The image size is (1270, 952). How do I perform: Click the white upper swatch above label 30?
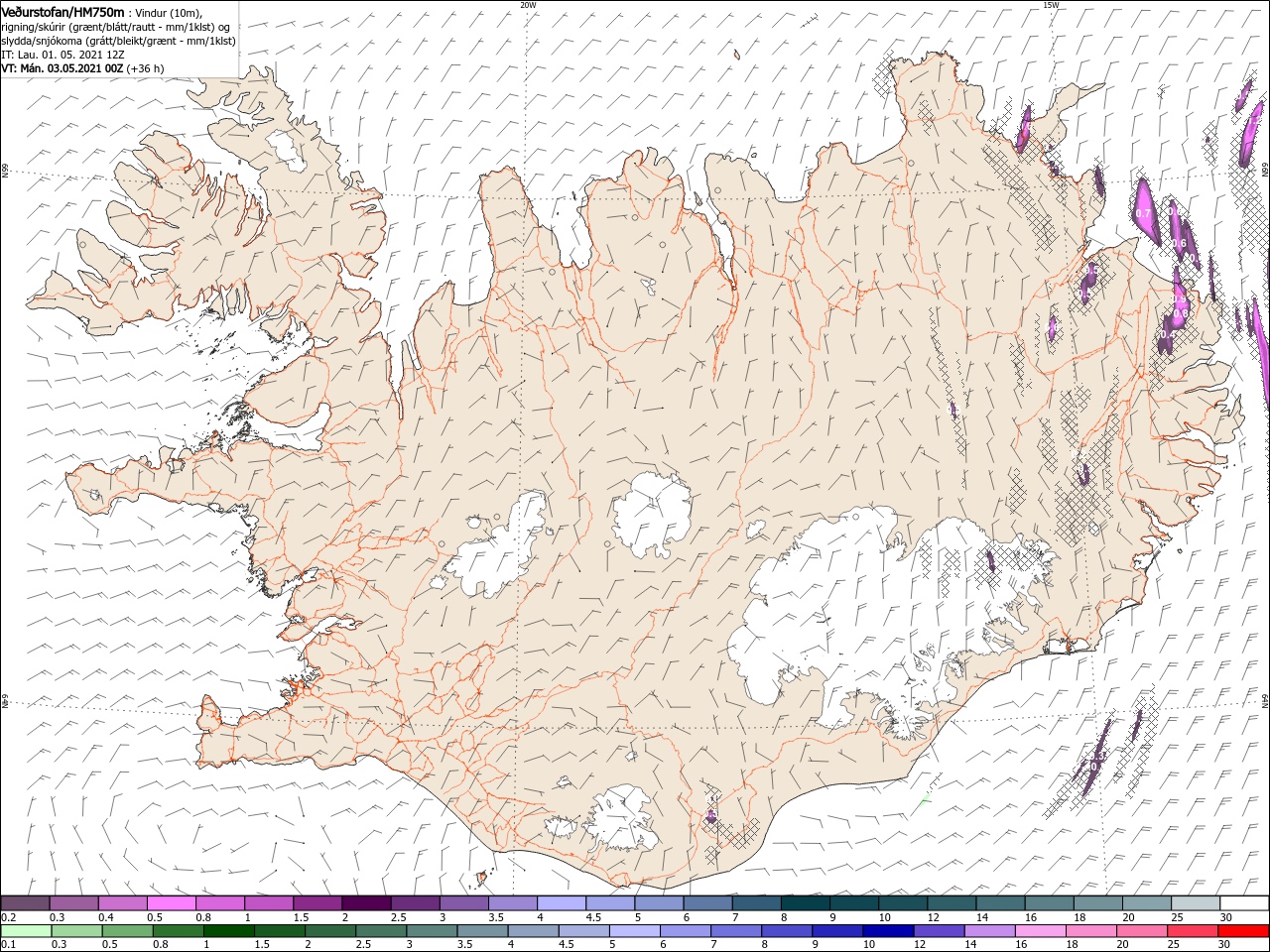[1244, 903]
